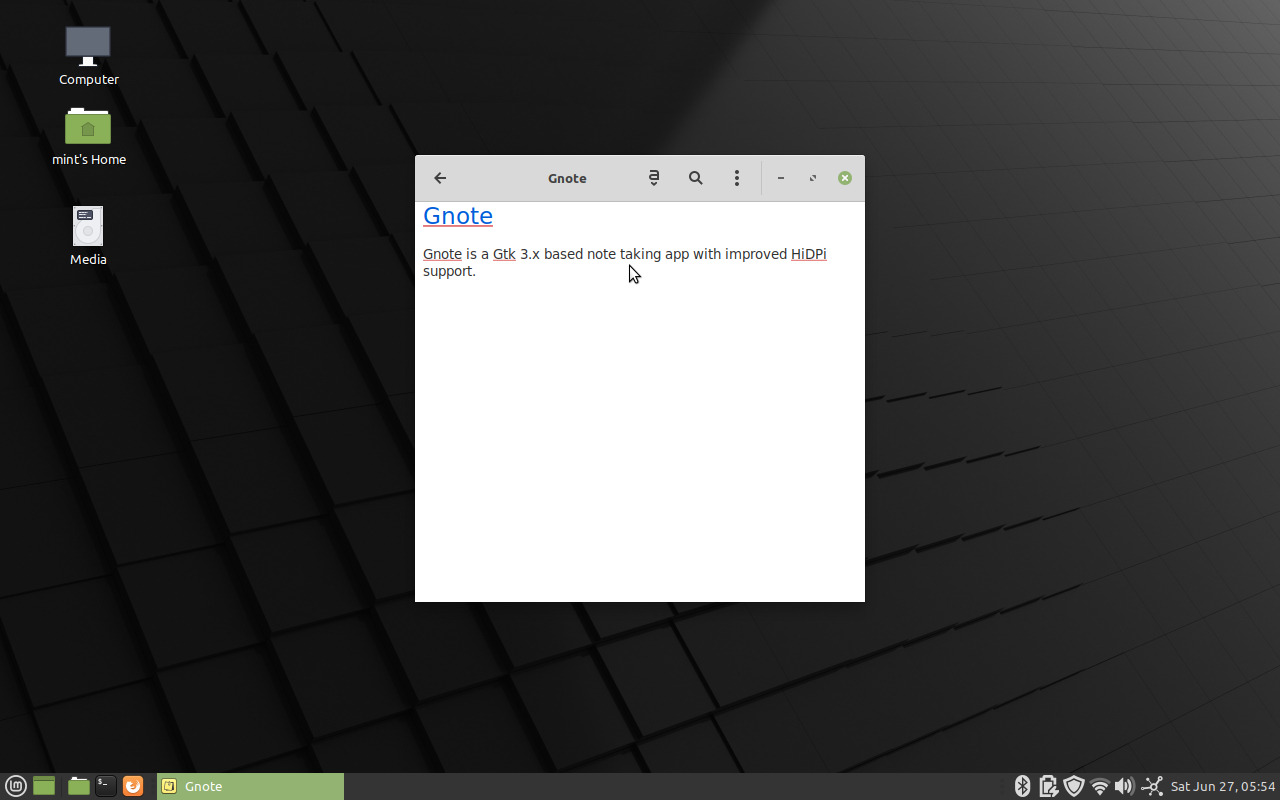This screenshot has height=800, width=1280.
Task: Launch the terminal from the panel
Action: click(105, 786)
